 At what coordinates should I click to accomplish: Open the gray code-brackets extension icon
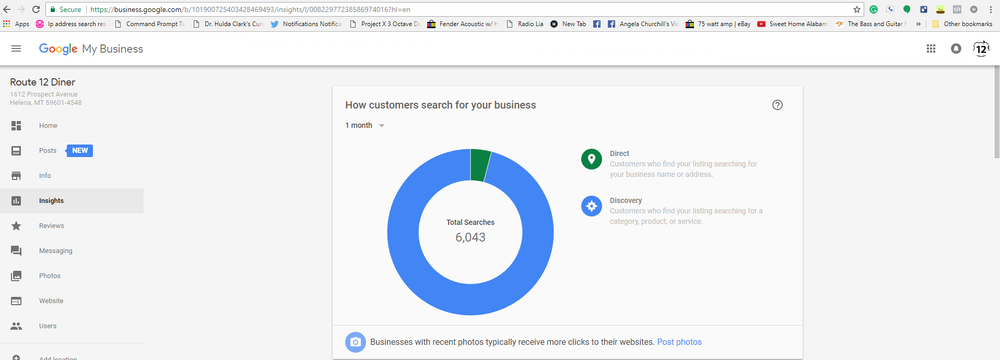[957, 10]
